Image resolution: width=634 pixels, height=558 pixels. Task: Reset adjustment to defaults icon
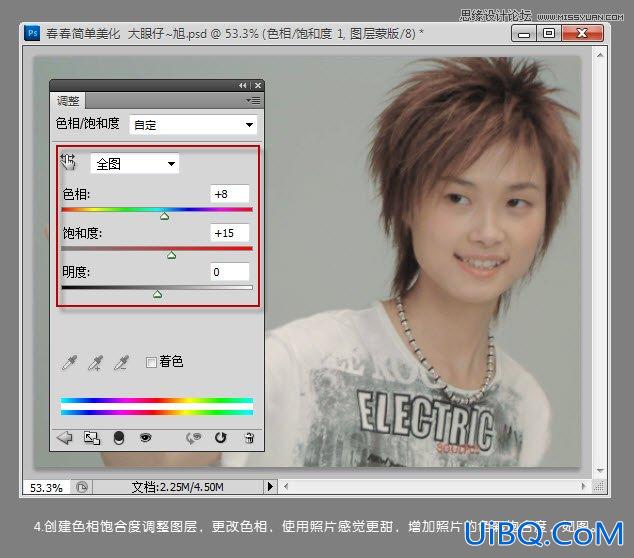(220, 437)
